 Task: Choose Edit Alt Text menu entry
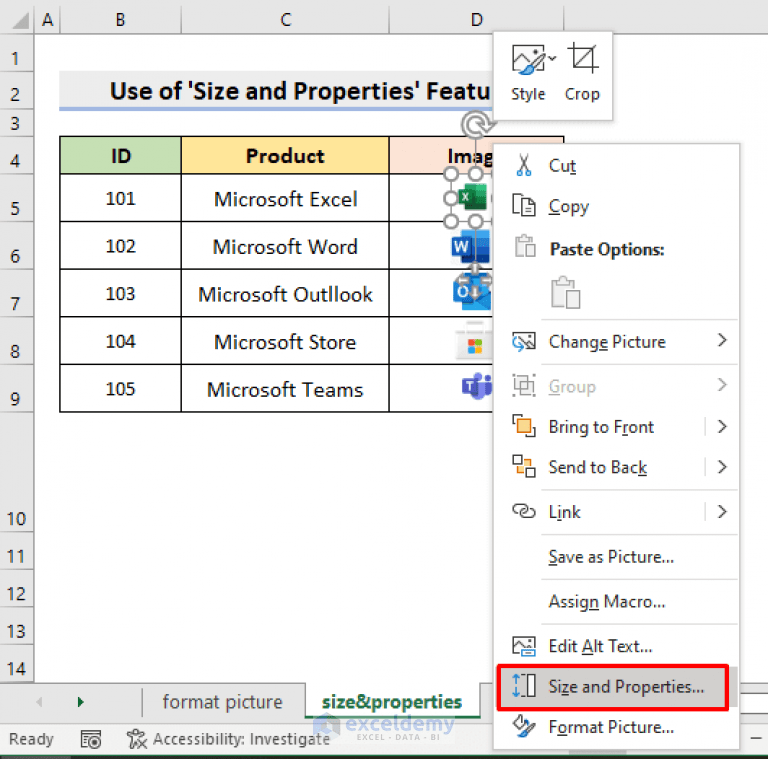click(x=616, y=646)
